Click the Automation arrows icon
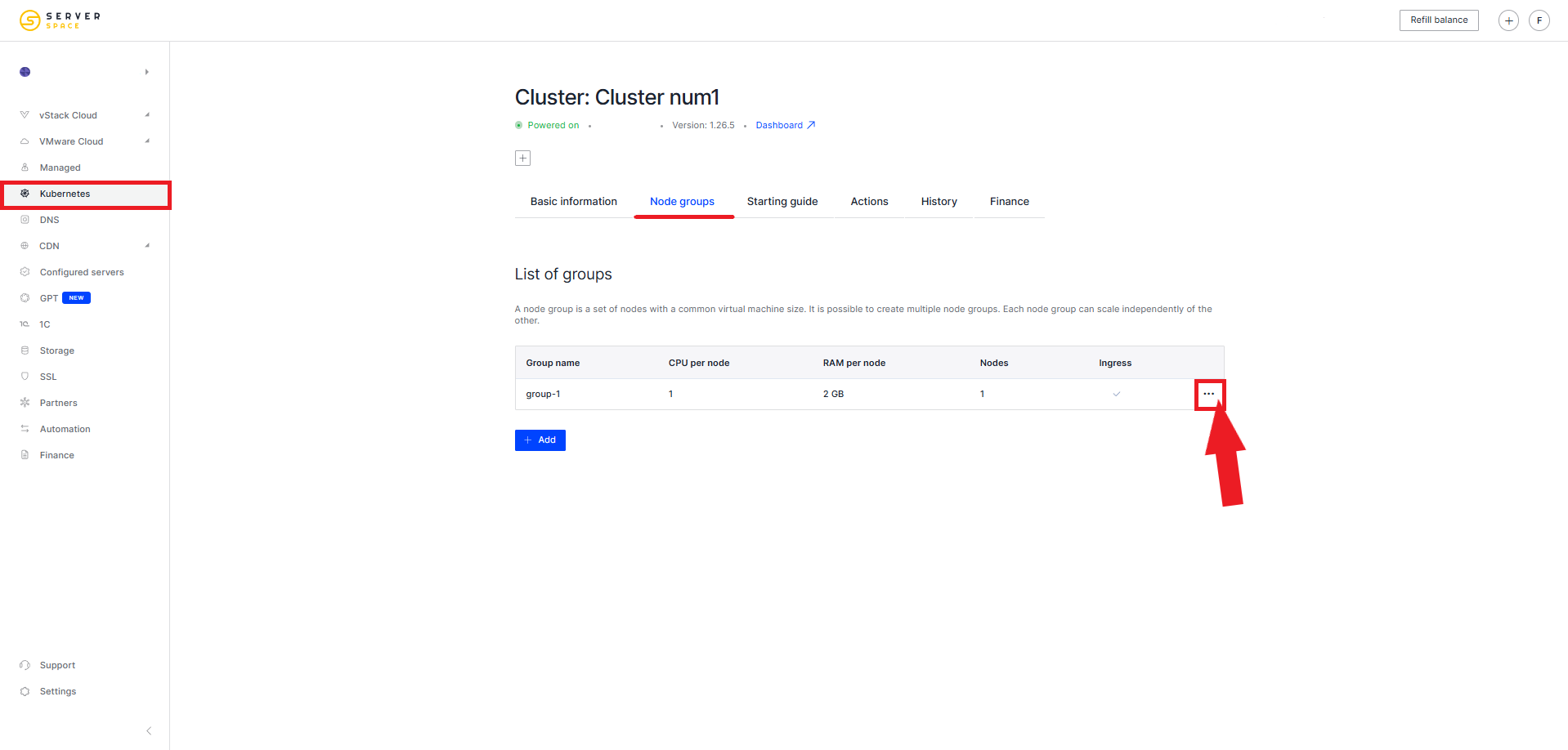The height and width of the screenshot is (750, 1568). coord(25,429)
